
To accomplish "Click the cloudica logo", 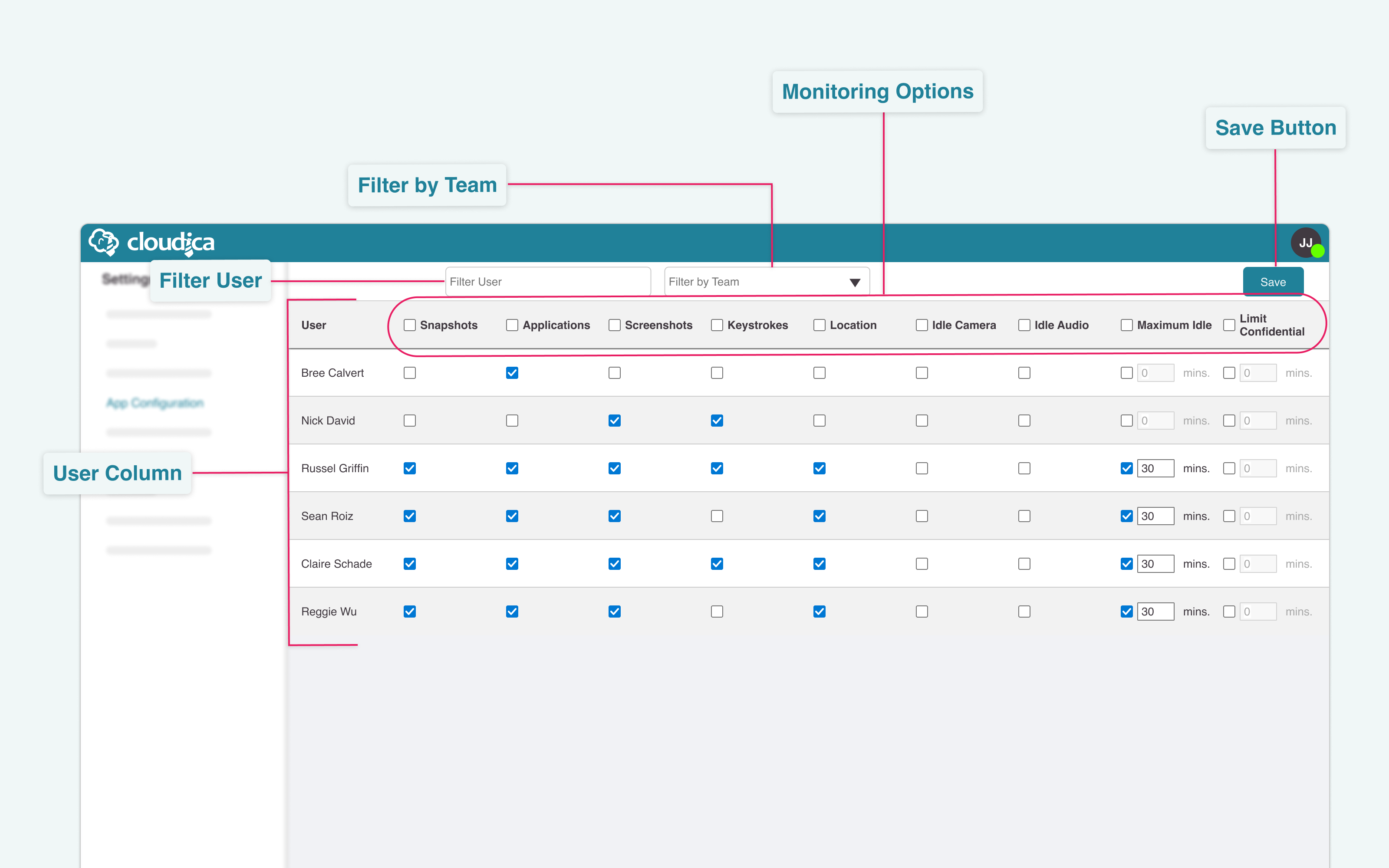I will pyautogui.click(x=151, y=242).
